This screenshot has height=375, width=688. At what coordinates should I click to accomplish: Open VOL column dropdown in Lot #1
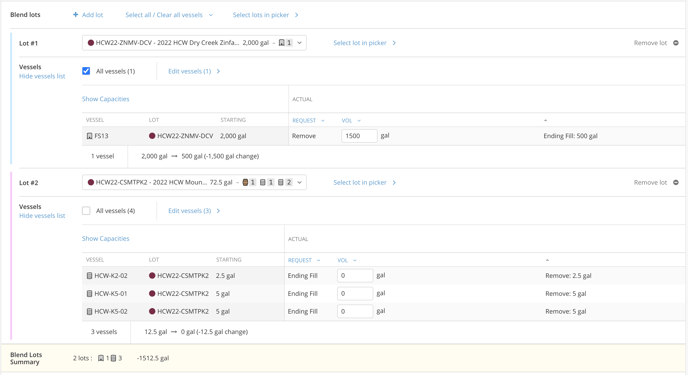point(351,120)
